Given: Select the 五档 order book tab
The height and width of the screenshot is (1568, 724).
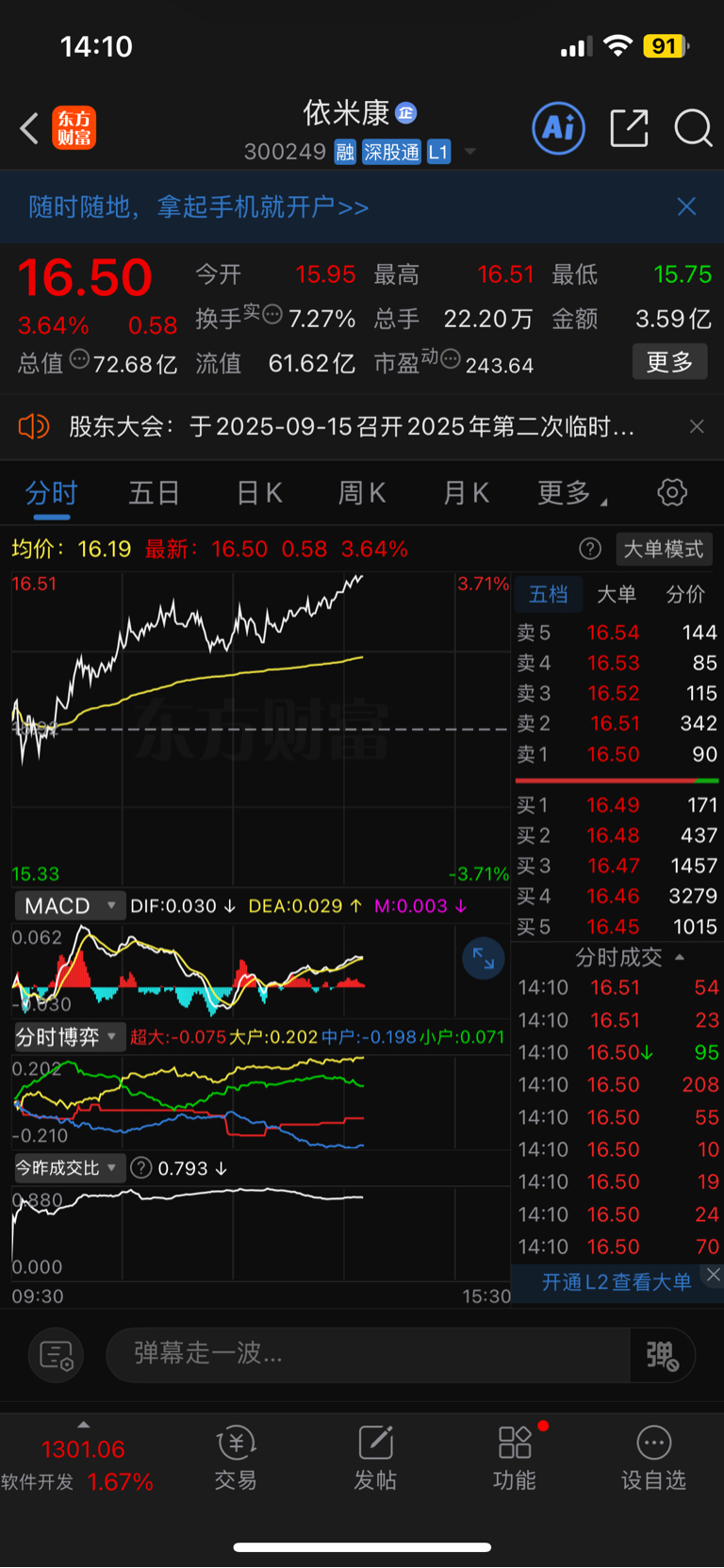Looking at the screenshot, I should click(549, 594).
